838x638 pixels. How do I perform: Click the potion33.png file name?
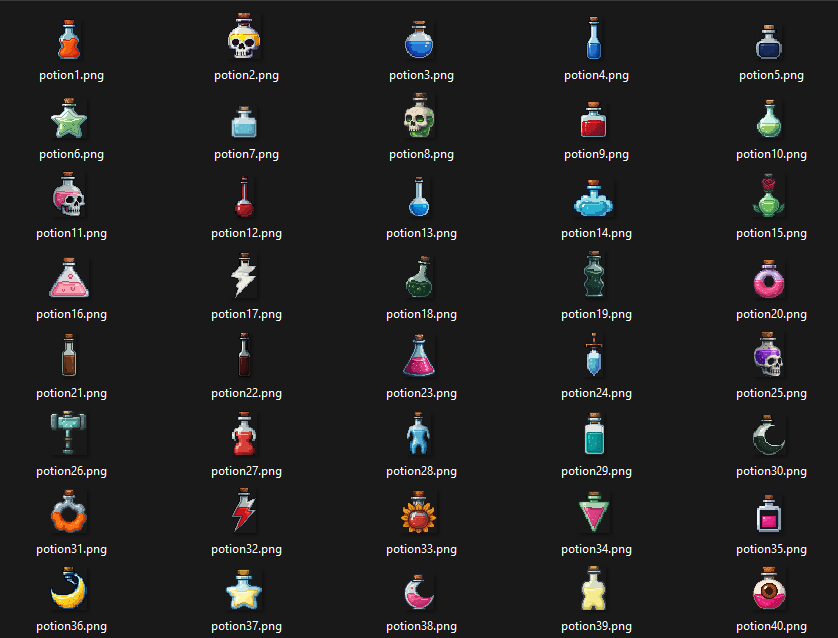pyautogui.click(x=421, y=550)
